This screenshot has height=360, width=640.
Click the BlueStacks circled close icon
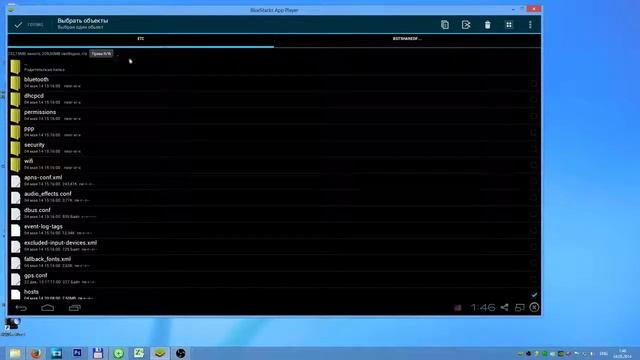[x=534, y=307]
